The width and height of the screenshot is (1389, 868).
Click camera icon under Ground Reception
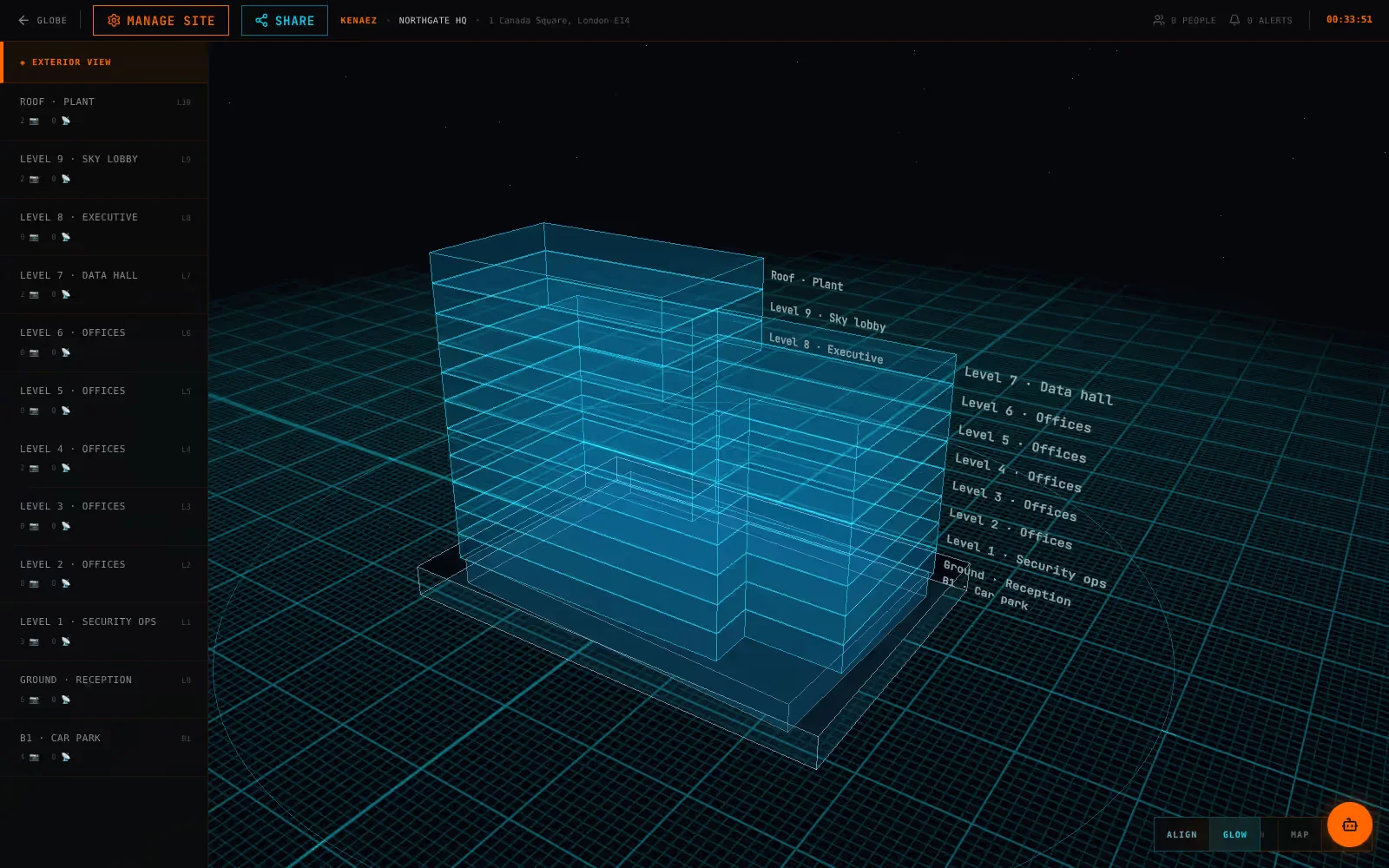click(34, 700)
